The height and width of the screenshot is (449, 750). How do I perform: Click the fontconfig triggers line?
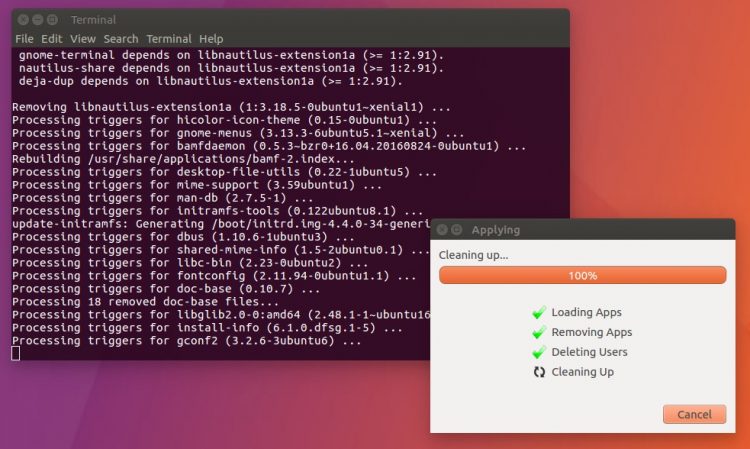pos(214,275)
